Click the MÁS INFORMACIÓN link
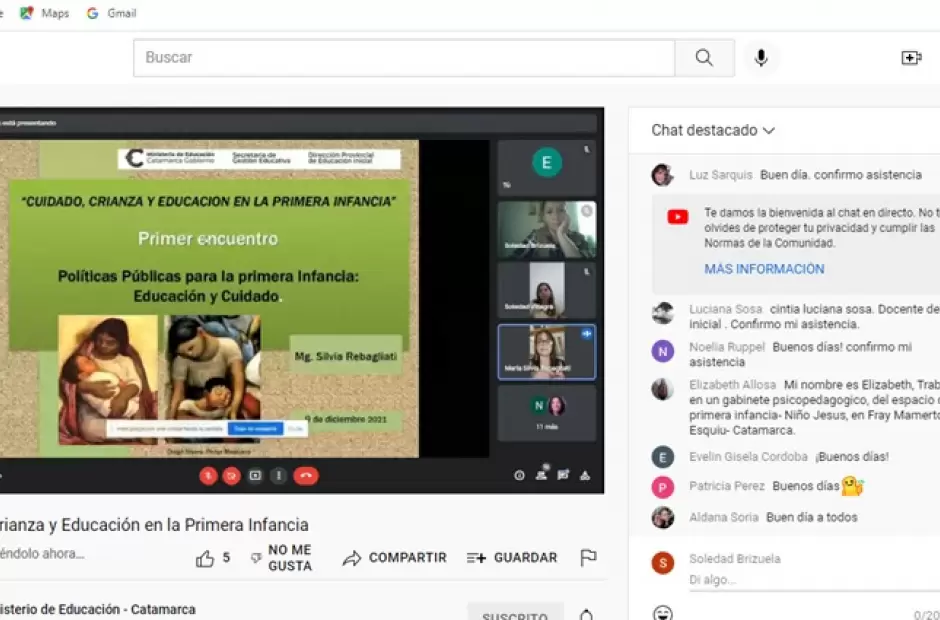The image size is (940, 620). [x=764, y=269]
